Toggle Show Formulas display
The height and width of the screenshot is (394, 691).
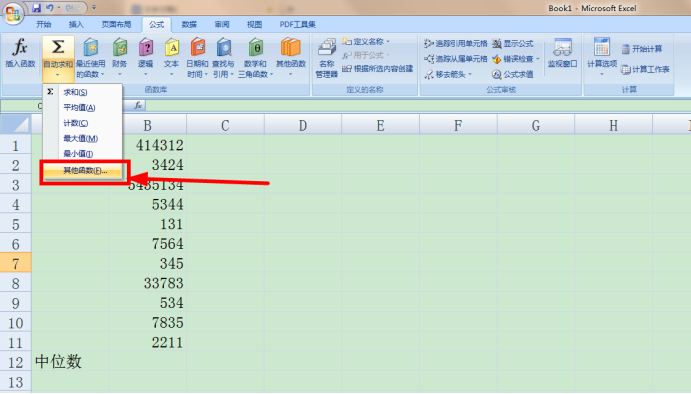(513, 43)
